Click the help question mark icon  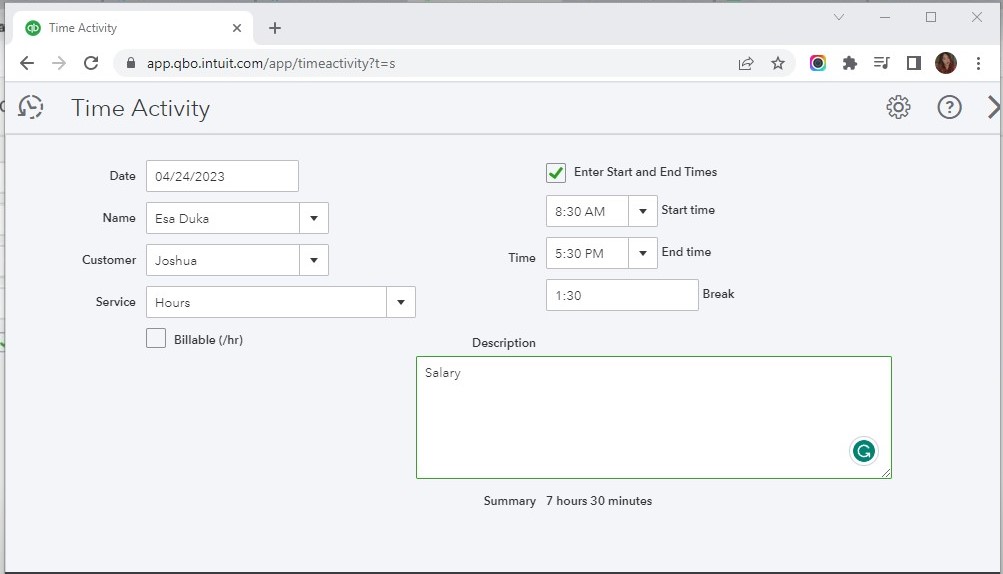point(949,107)
